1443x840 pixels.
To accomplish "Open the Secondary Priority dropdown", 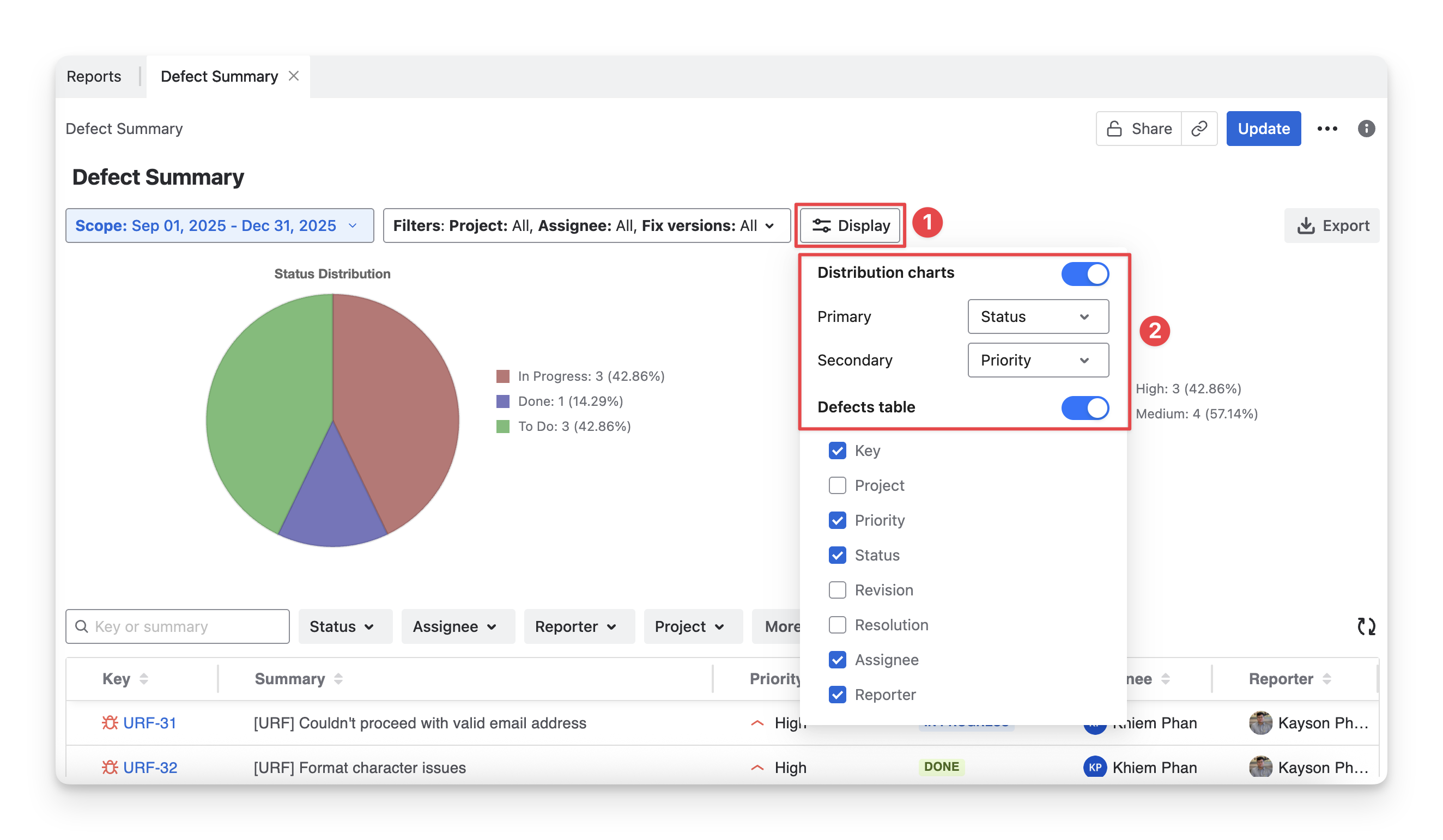I will coord(1038,360).
